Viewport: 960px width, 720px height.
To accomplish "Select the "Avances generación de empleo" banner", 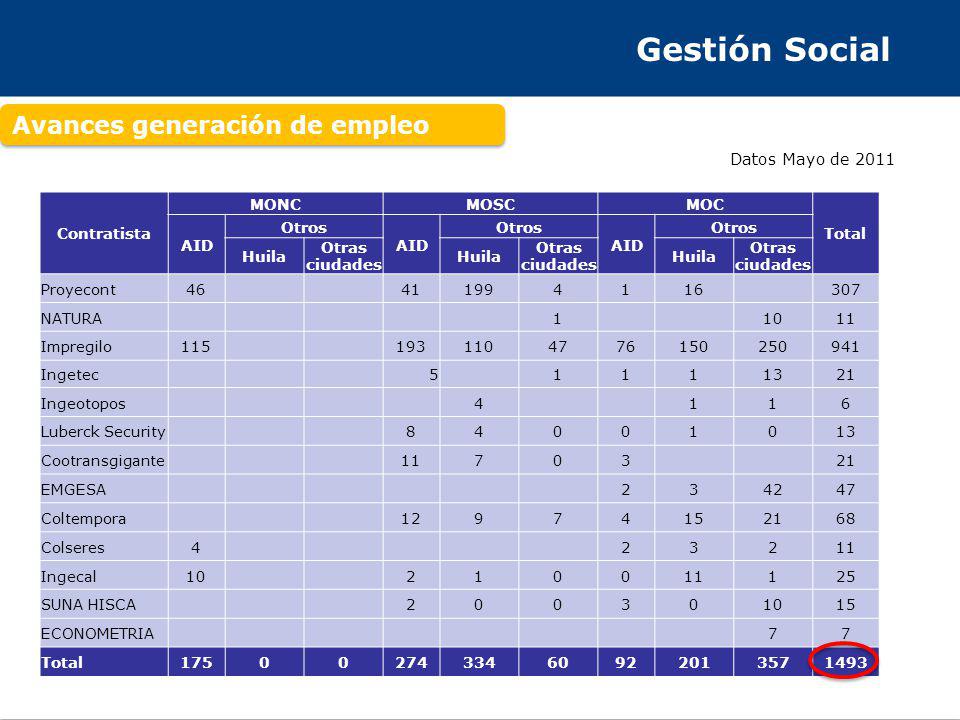I will [x=252, y=126].
